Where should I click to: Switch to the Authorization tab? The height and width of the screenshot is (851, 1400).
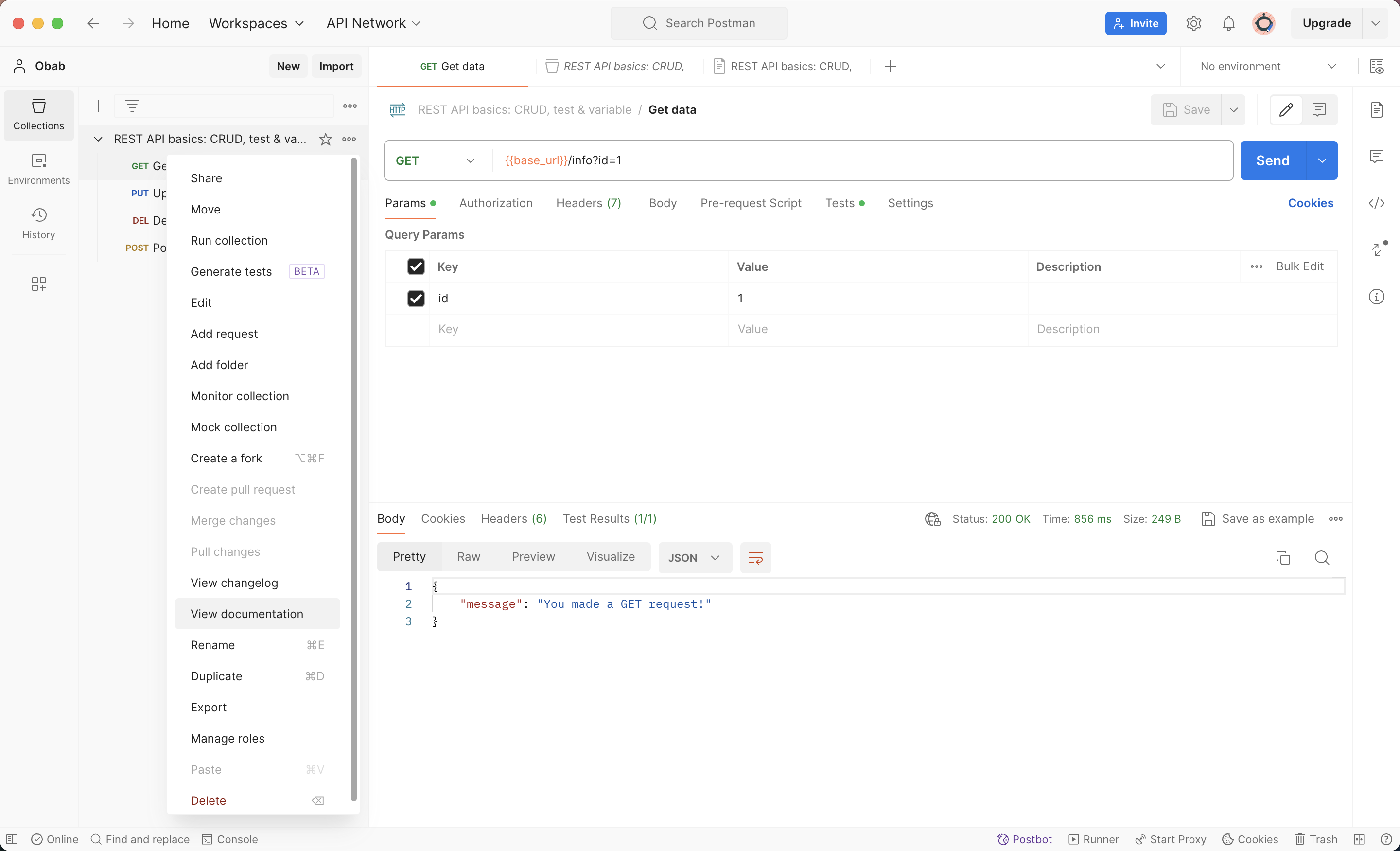495,203
